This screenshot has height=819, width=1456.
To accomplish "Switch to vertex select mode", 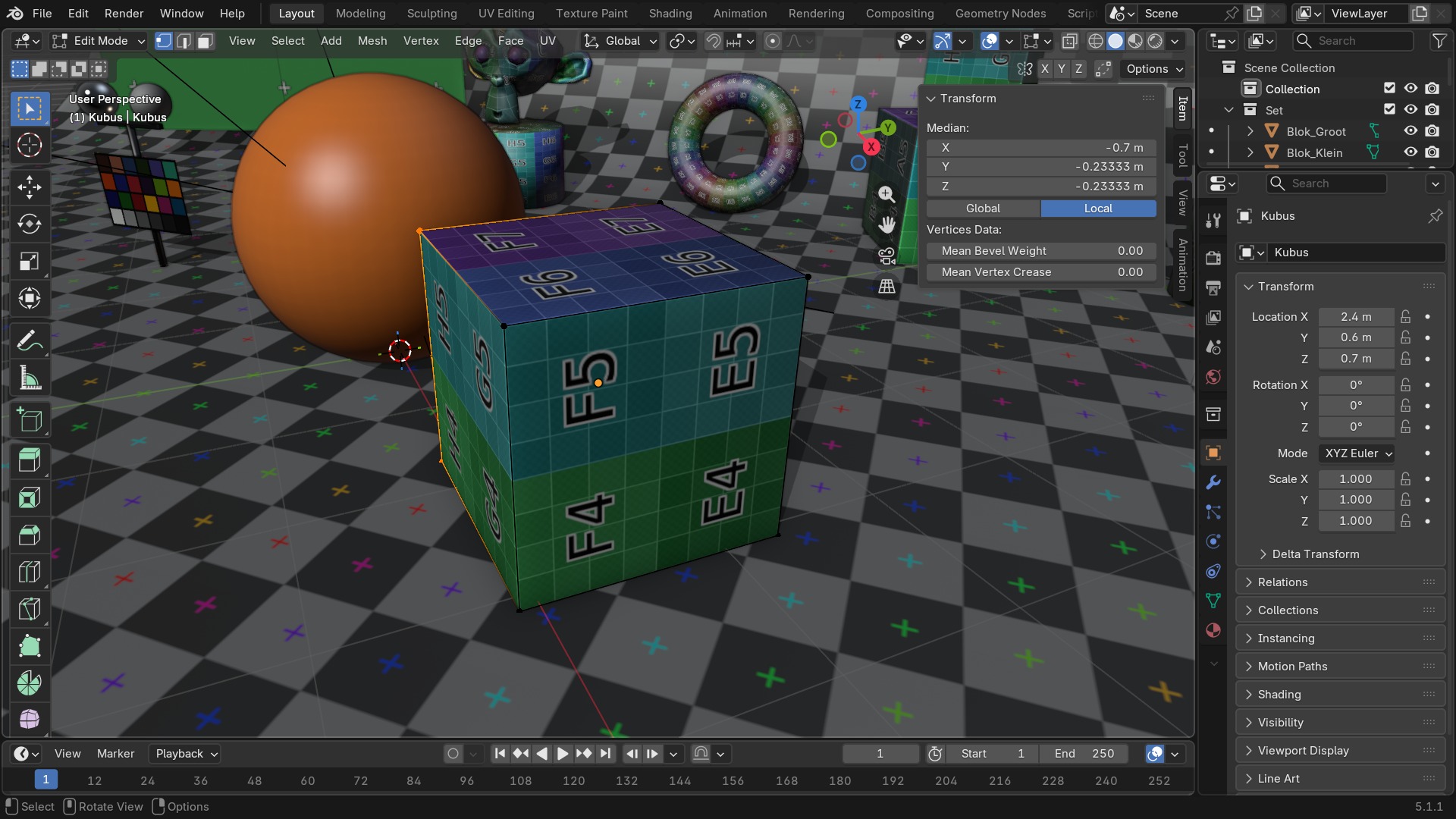I will (x=163, y=41).
